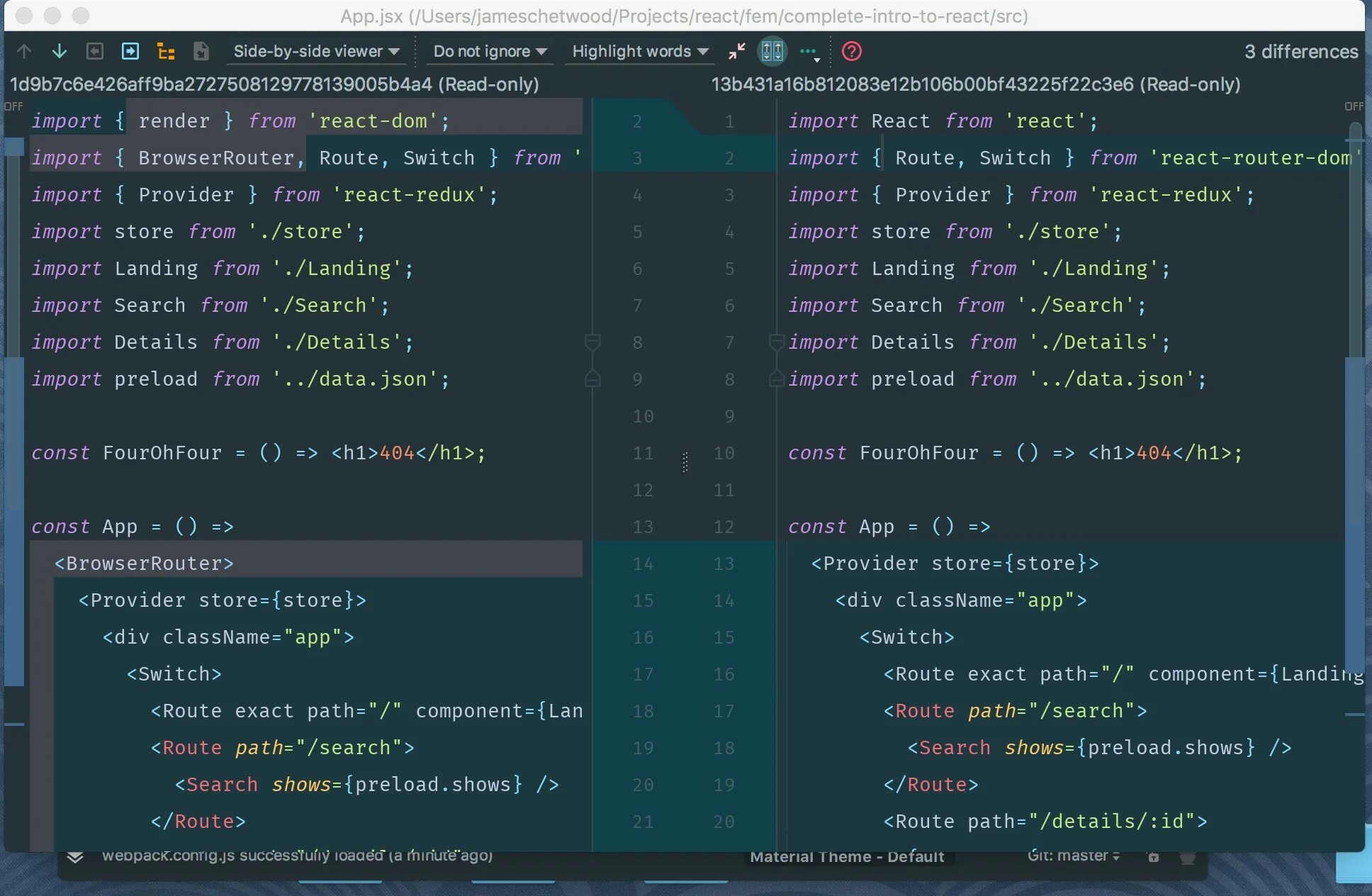
Task: Click right line number 13 in gutter
Action: click(724, 564)
